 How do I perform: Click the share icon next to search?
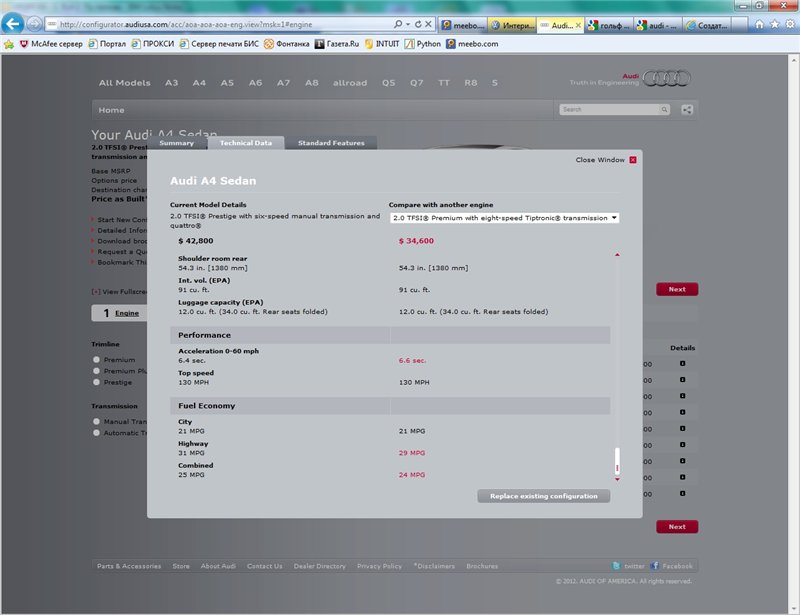687,110
